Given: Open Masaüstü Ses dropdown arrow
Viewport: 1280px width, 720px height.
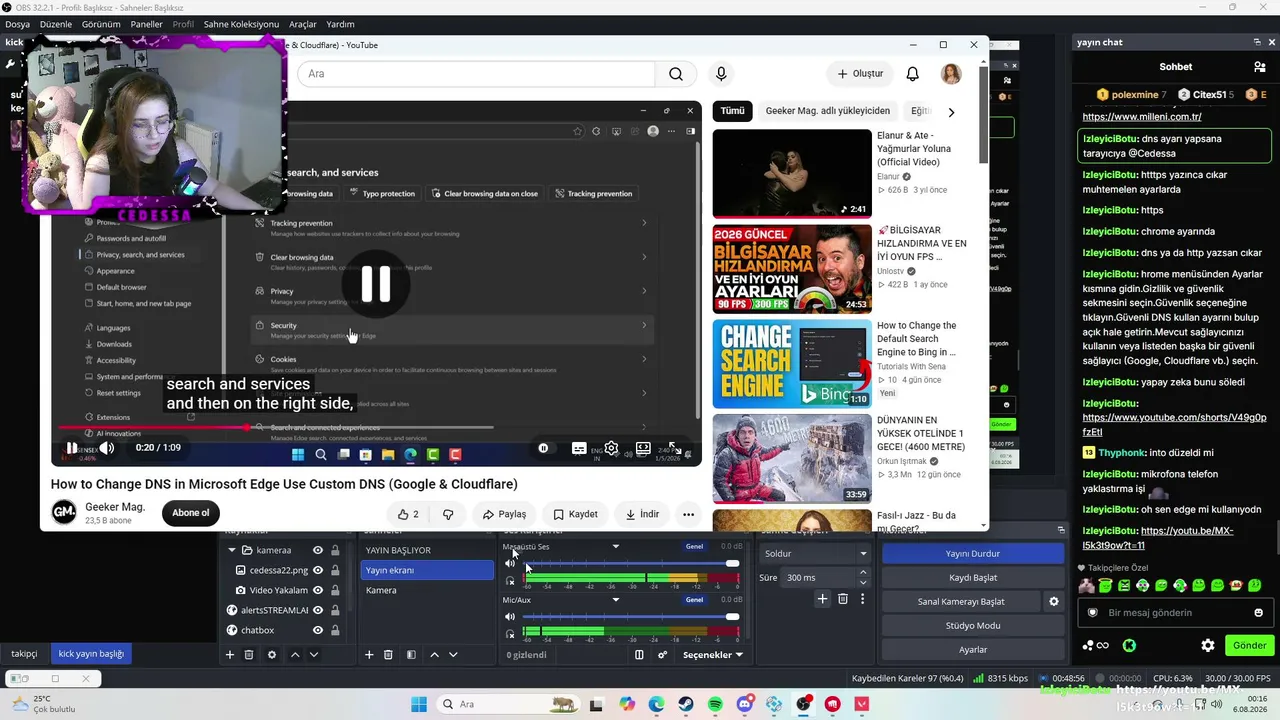Looking at the screenshot, I should tap(616, 547).
